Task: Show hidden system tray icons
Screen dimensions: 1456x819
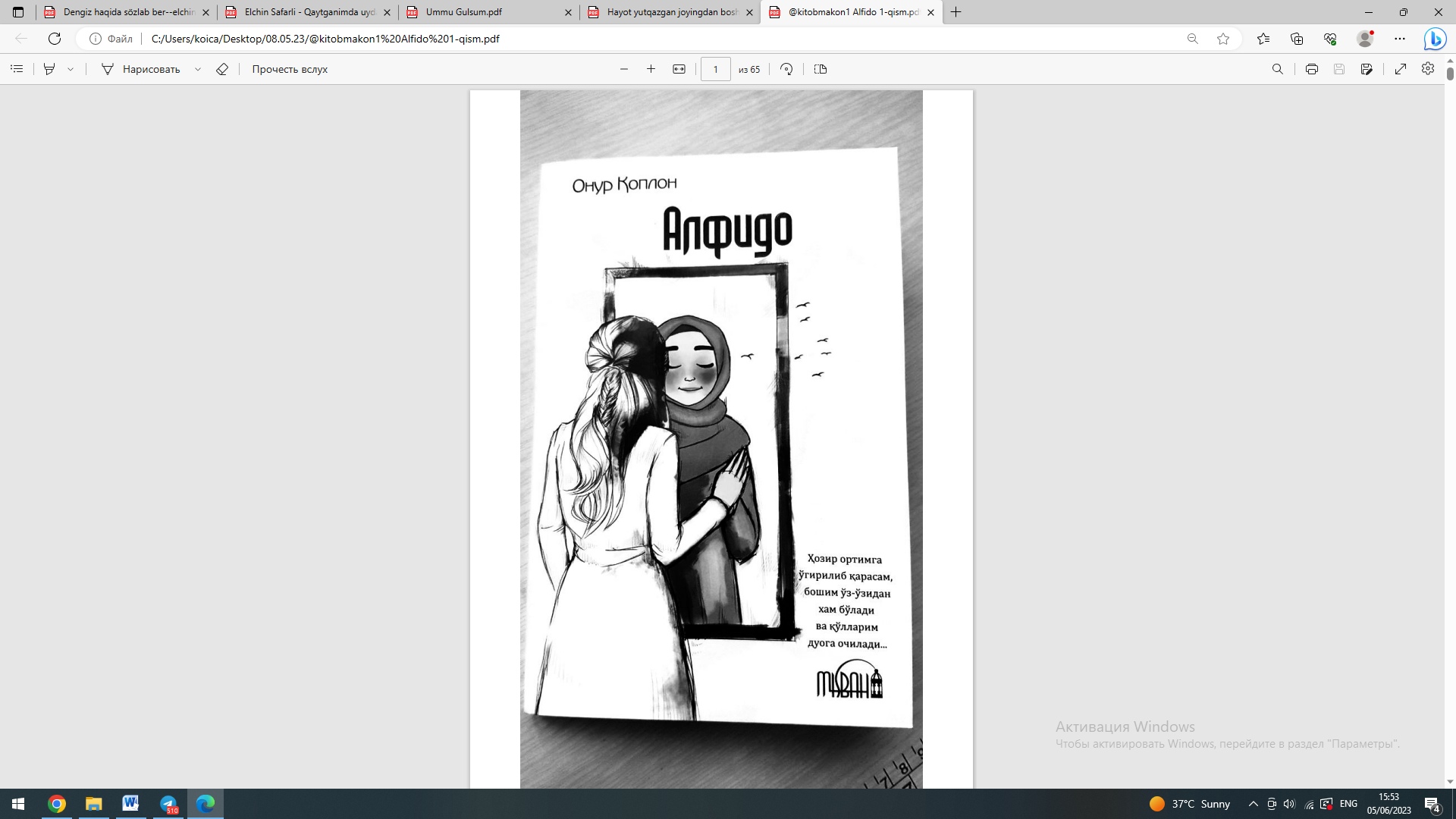Action: [1253, 804]
